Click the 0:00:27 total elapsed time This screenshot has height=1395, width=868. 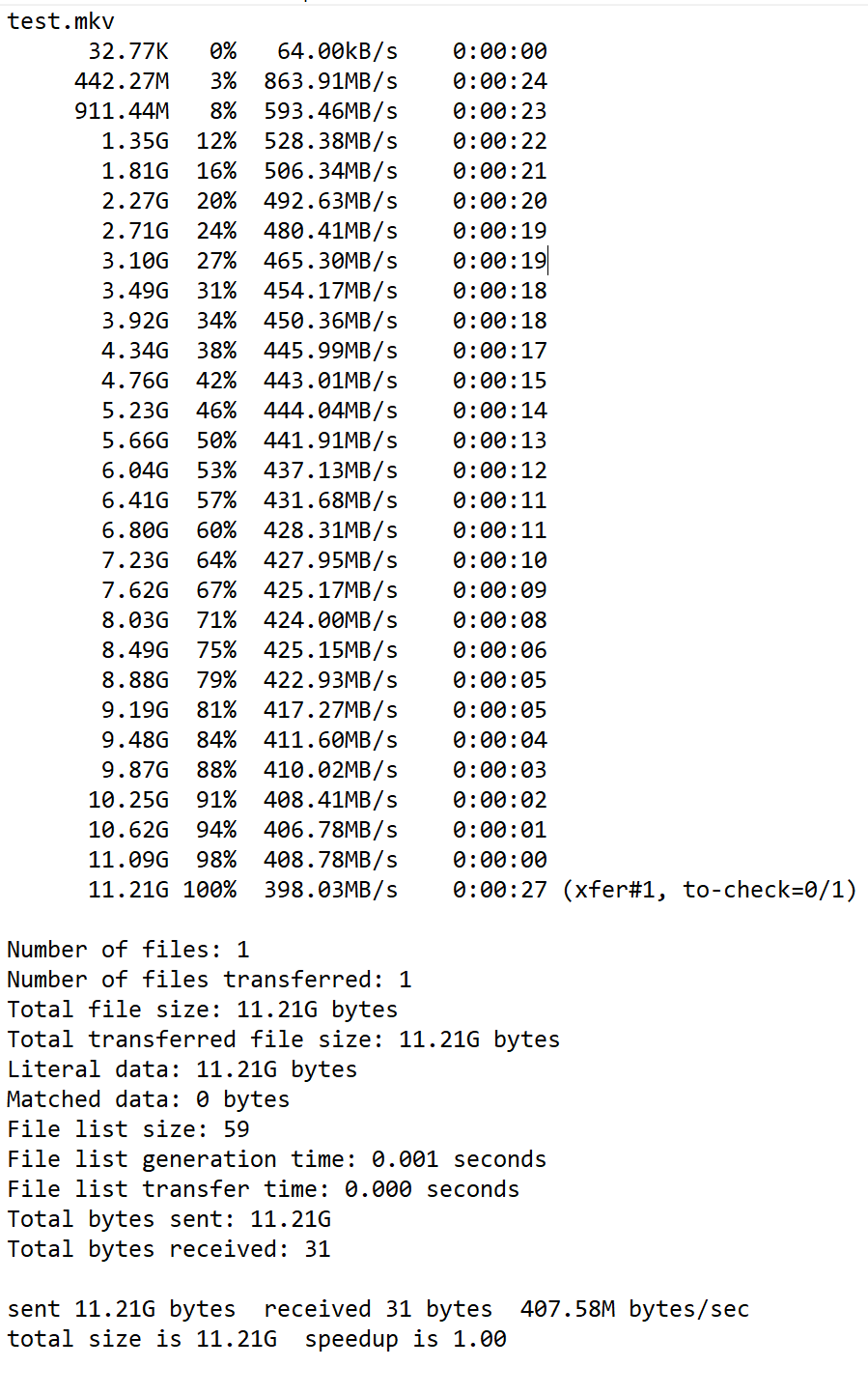click(499, 890)
